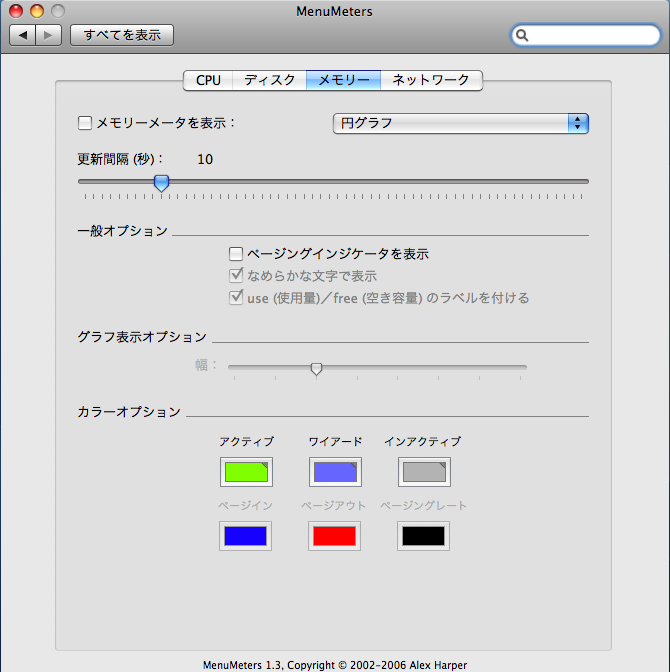Screen dimensions: 670x672
Task: Select the メモリー tab
Action: [343, 80]
